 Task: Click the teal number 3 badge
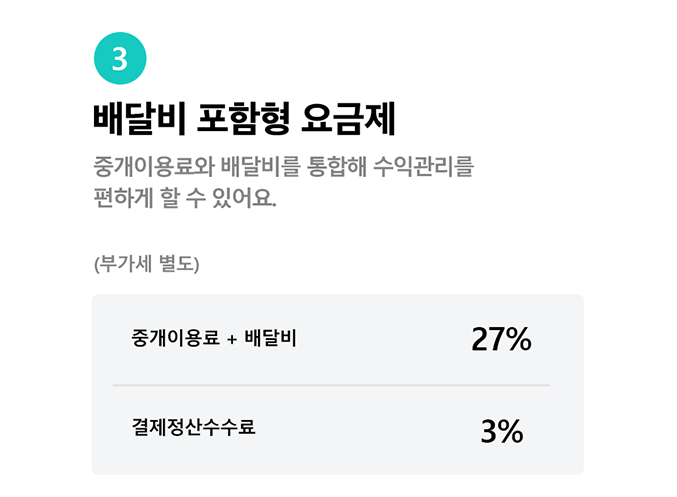pos(119,58)
